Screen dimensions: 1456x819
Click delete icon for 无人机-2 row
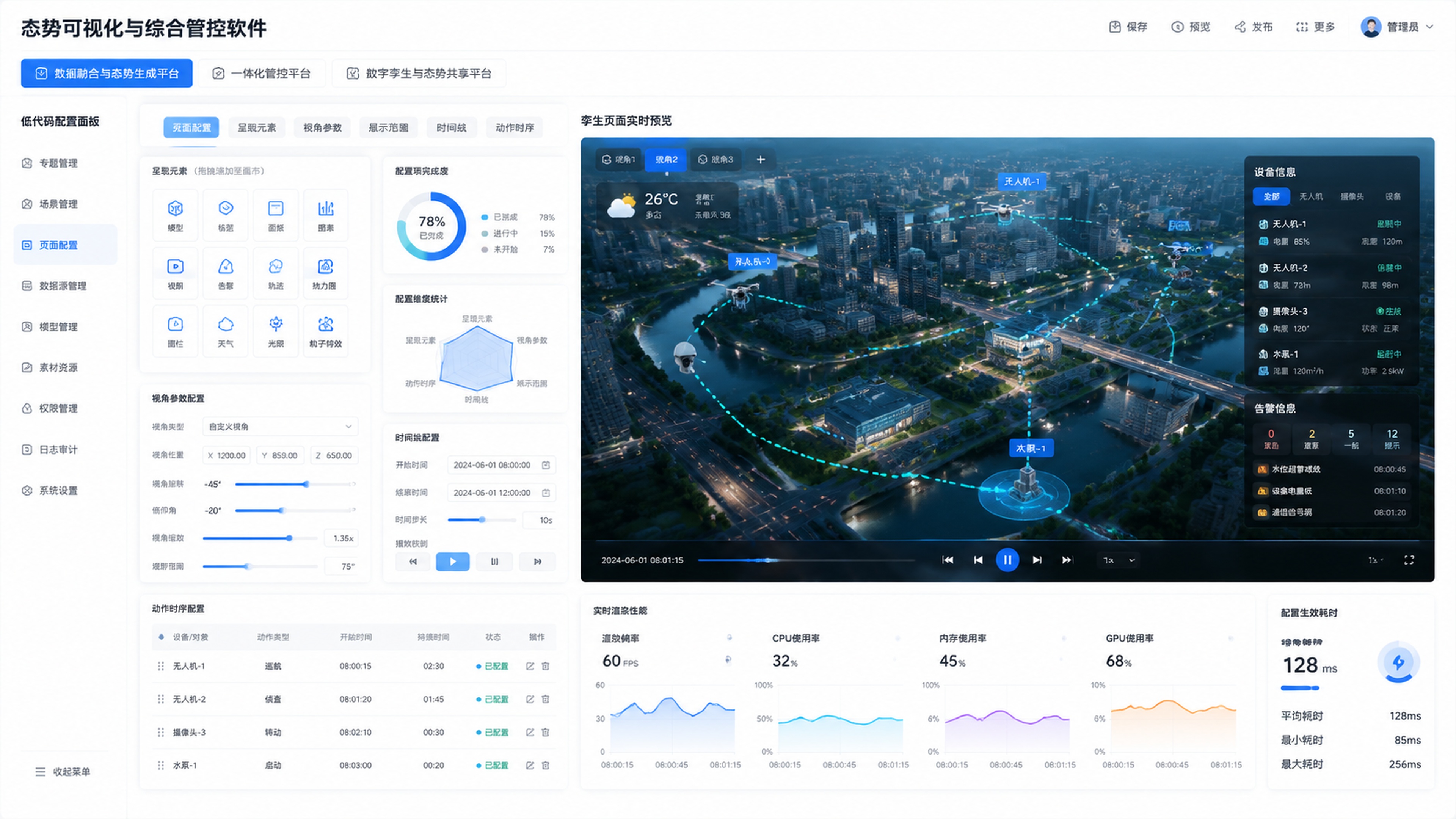[x=546, y=699]
